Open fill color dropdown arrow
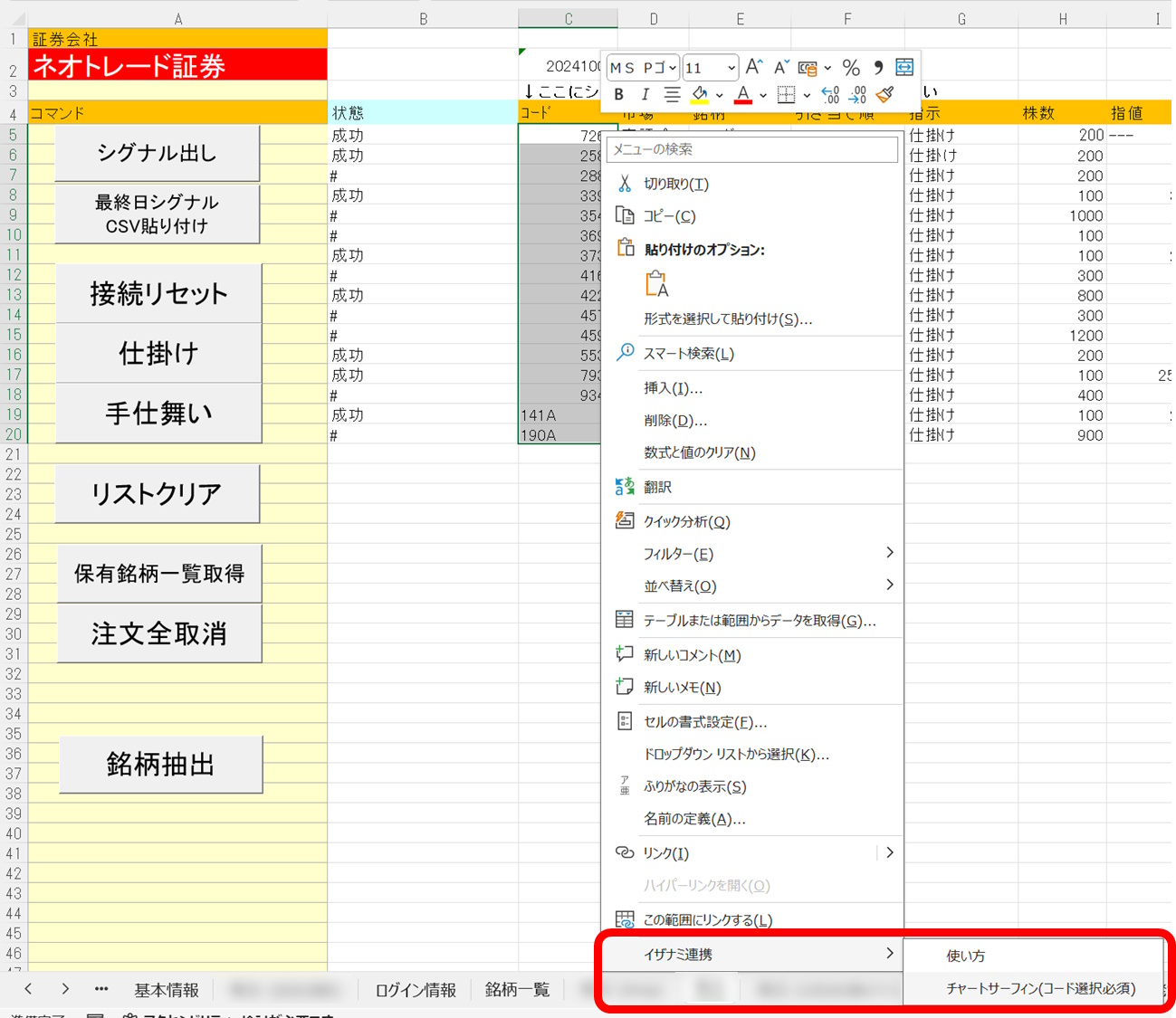1176x1018 pixels. [720, 94]
